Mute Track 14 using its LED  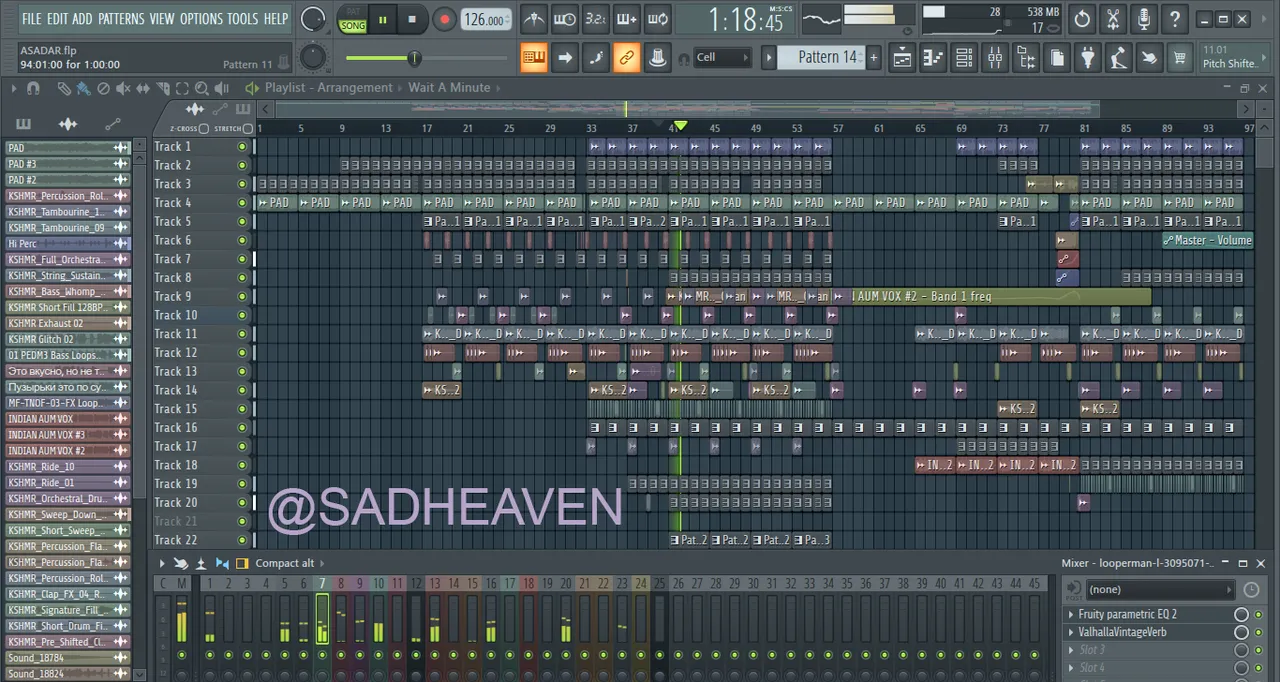[x=242, y=390]
